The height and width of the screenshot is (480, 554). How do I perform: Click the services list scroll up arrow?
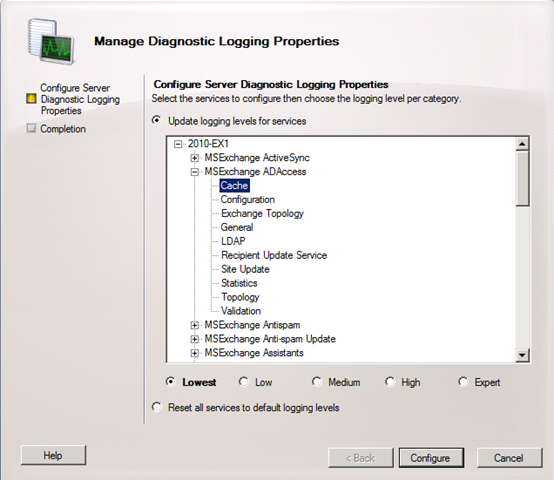[x=522, y=144]
